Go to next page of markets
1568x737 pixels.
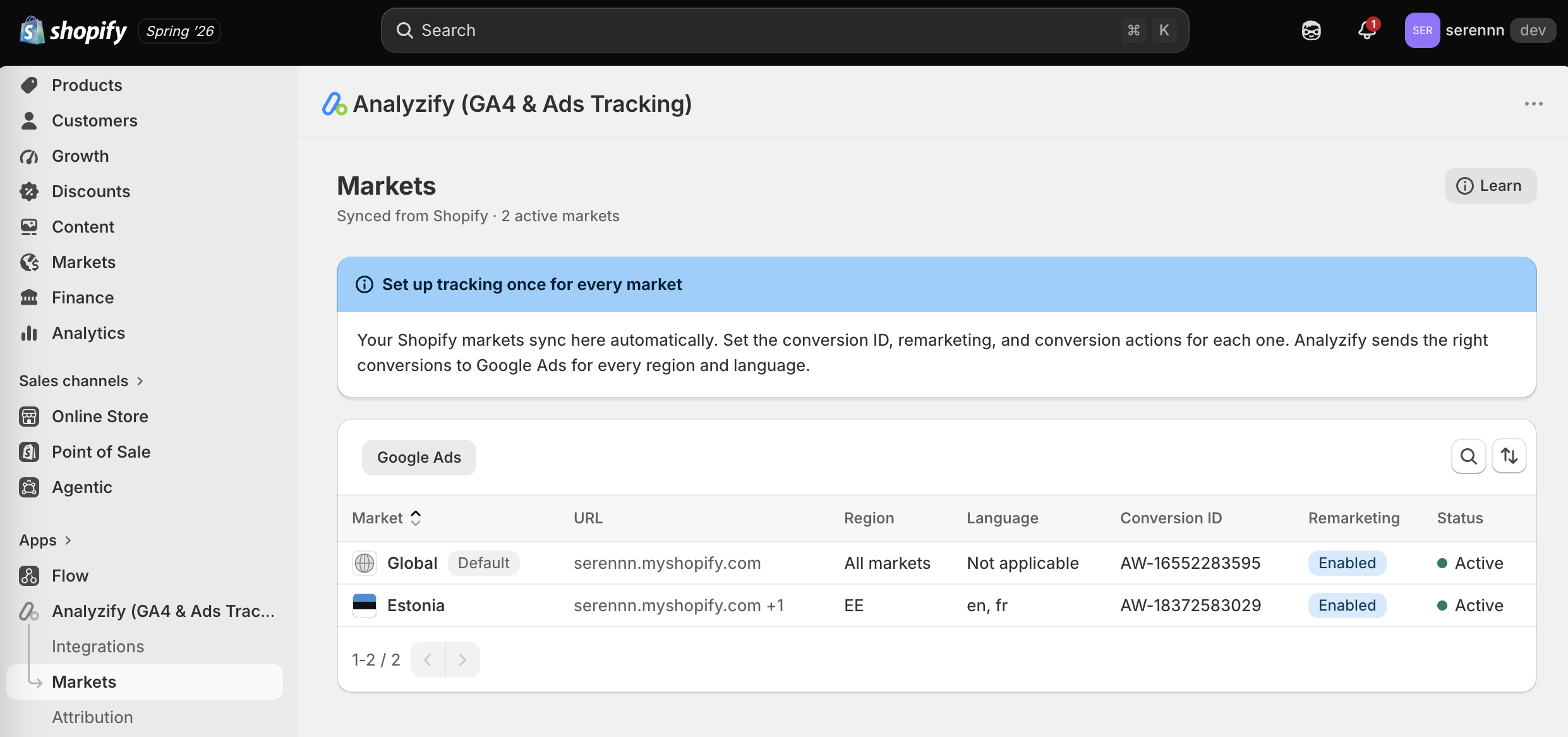pyautogui.click(x=462, y=660)
